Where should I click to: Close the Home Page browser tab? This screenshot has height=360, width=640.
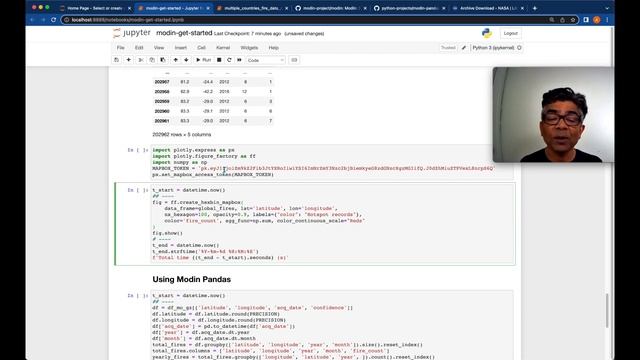click(x=129, y=8)
